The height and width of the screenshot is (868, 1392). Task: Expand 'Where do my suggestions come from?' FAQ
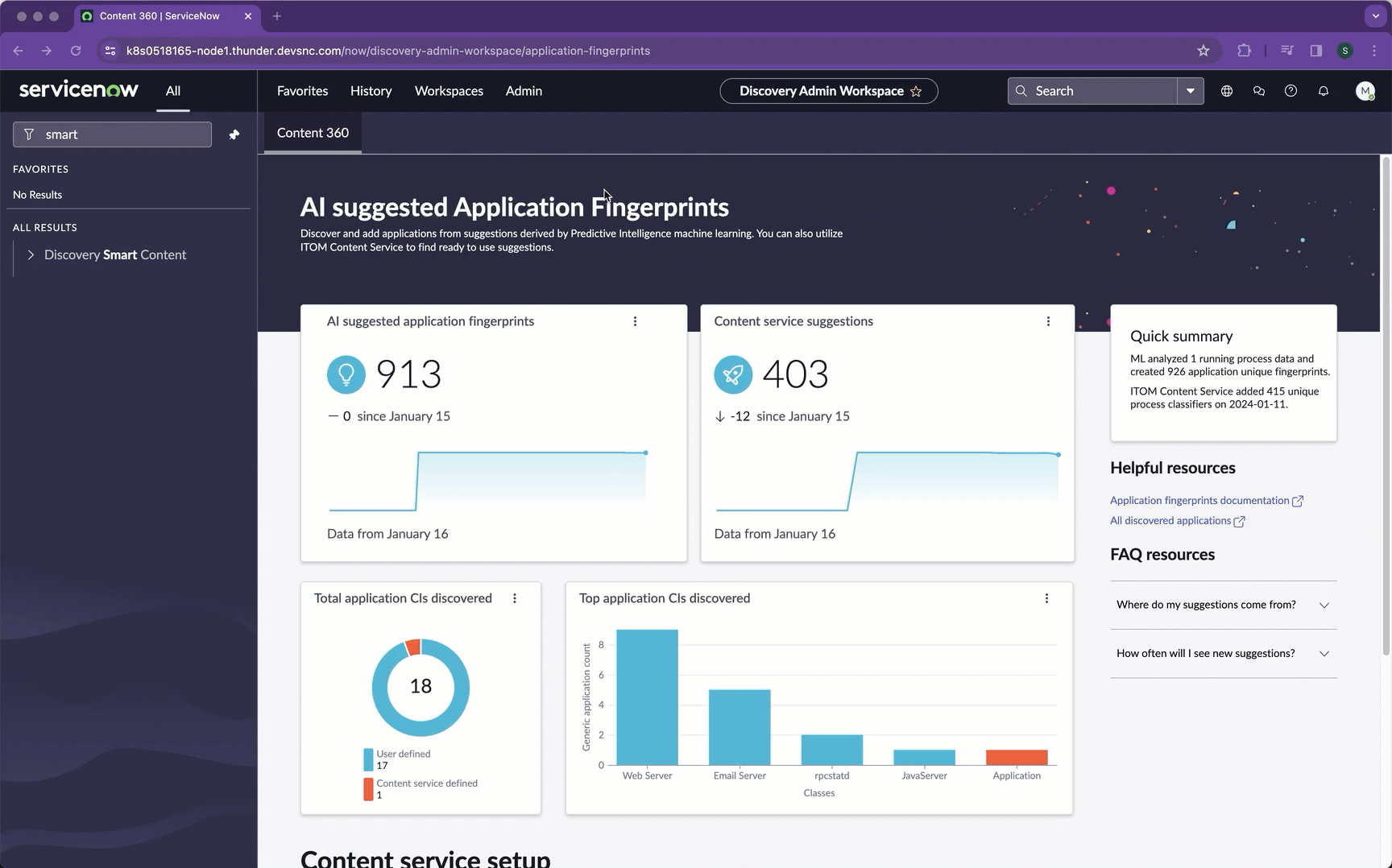(x=1223, y=605)
